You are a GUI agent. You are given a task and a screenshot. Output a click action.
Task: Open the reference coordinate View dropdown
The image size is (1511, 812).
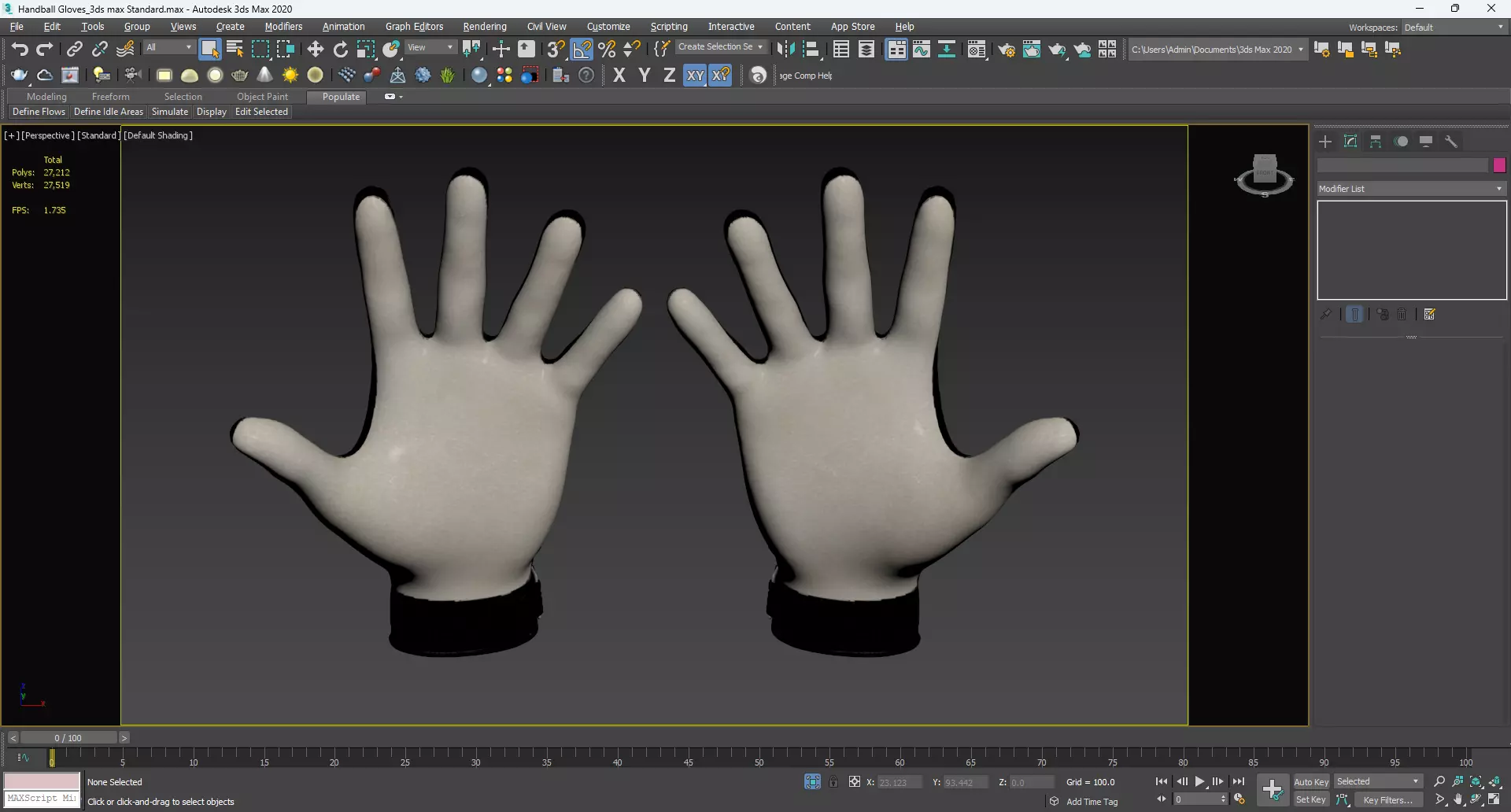(x=430, y=47)
